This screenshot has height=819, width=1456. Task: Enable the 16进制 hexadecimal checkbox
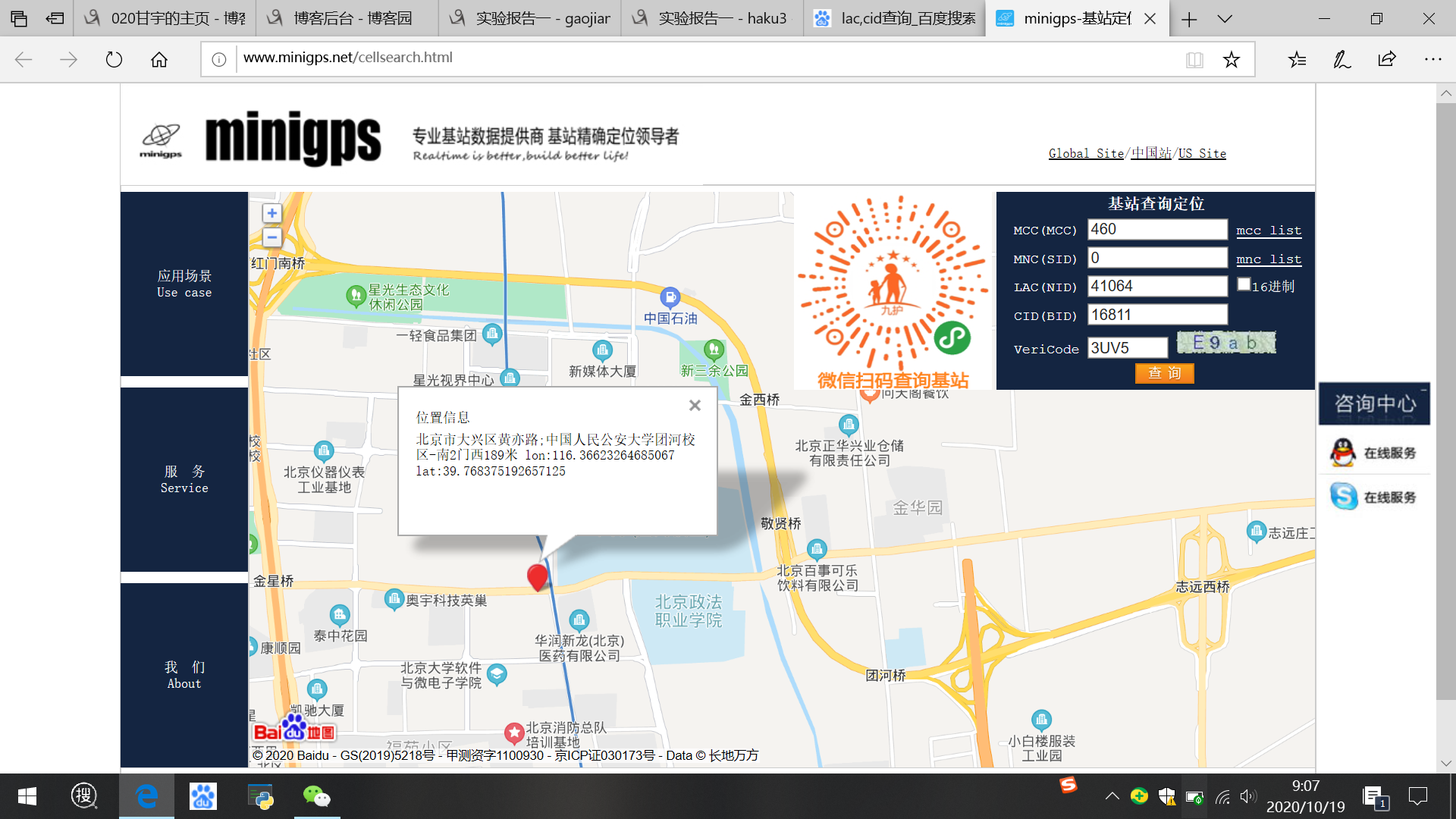(x=1244, y=284)
